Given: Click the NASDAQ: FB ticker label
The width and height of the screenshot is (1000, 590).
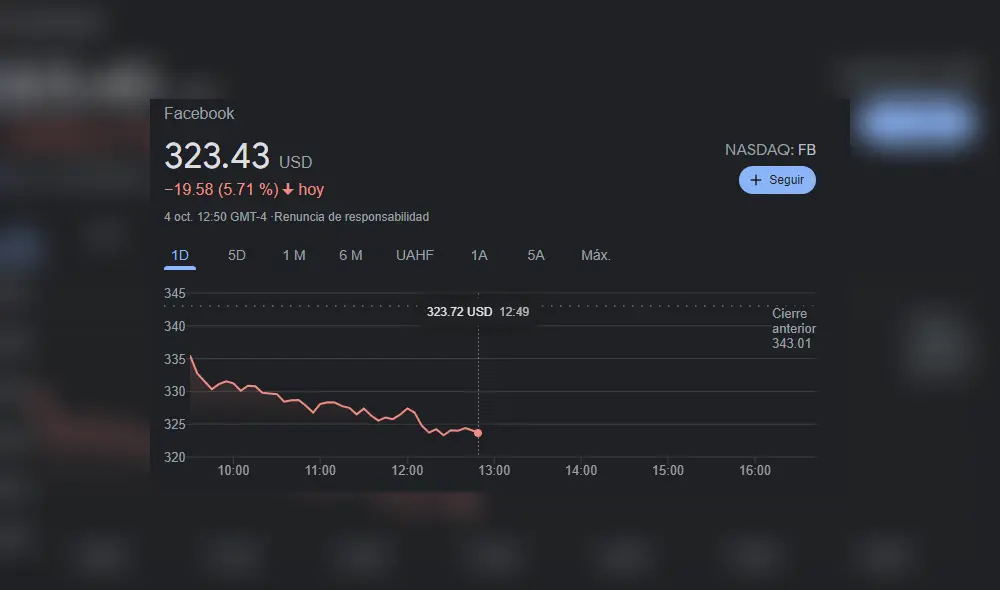Looking at the screenshot, I should coord(770,150).
